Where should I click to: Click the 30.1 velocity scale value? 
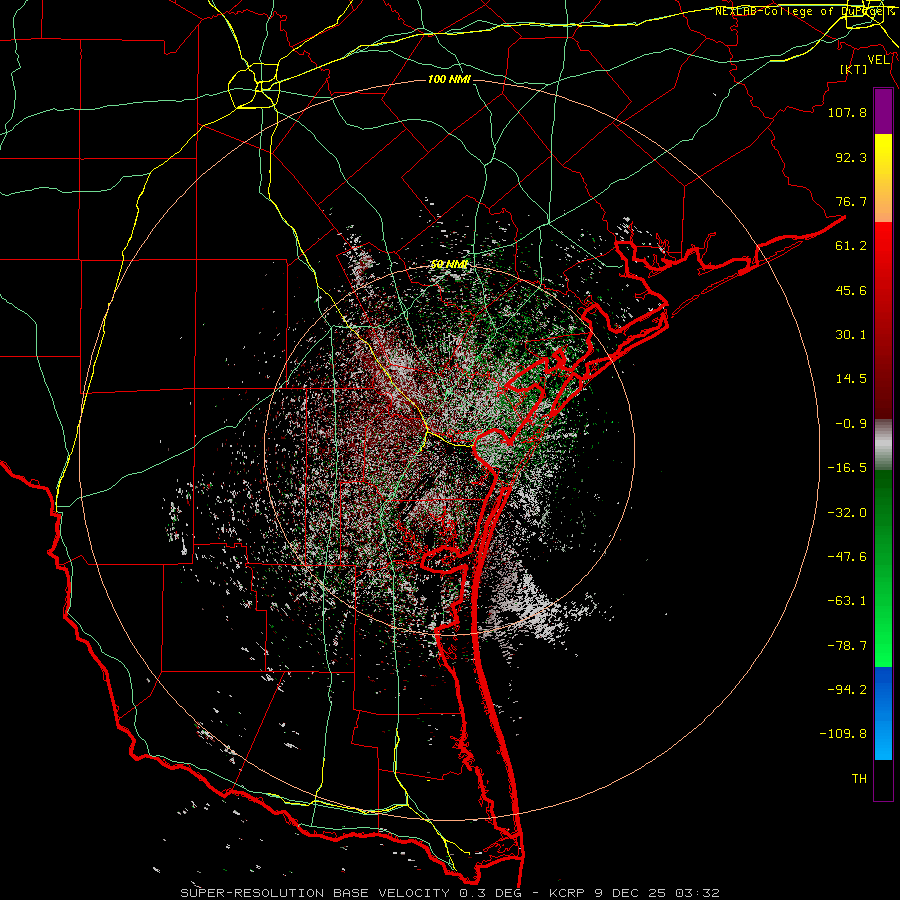[851, 335]
